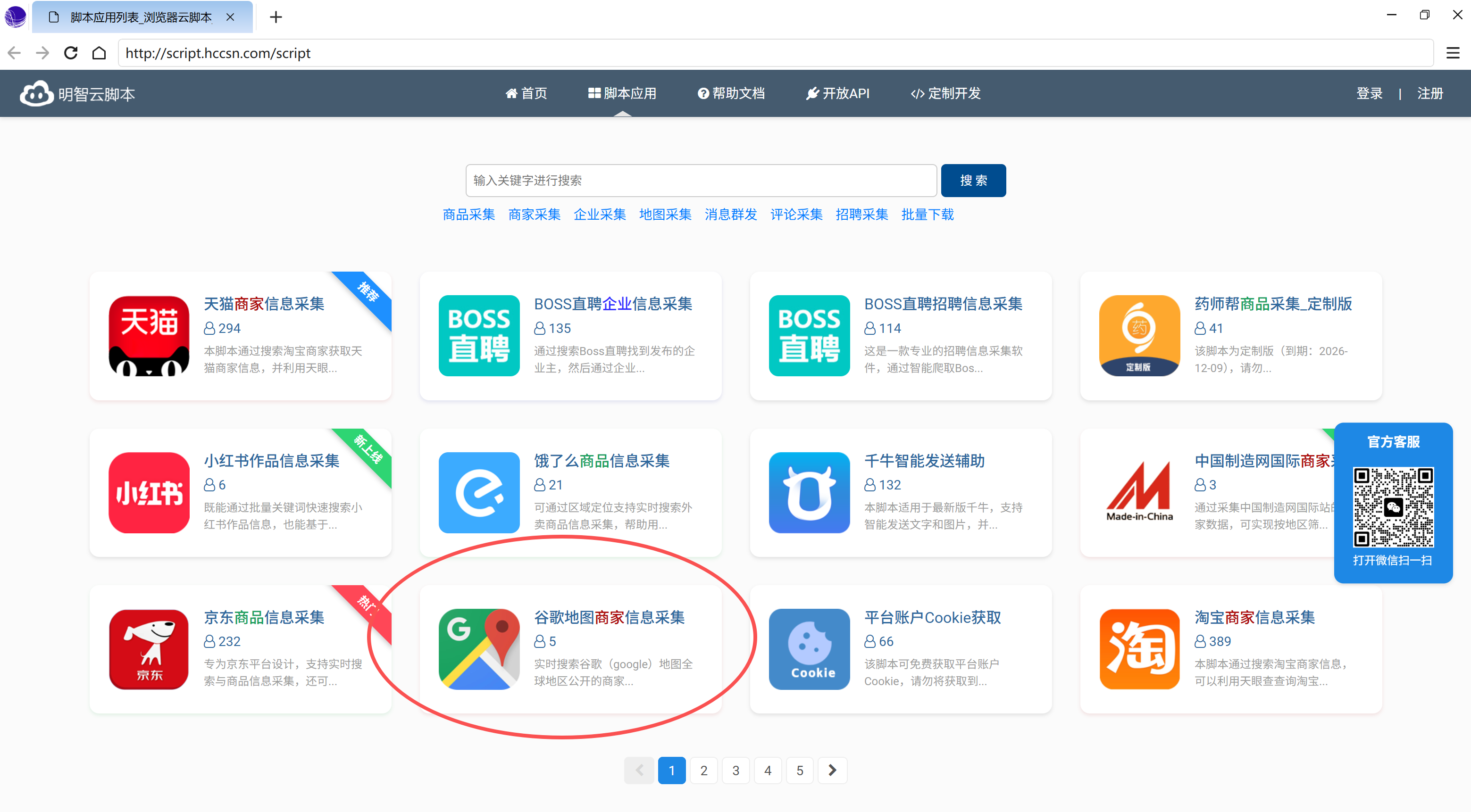Go to pagination page 3
This screenshot has width=1471, height=812.
tap(735, 771)
